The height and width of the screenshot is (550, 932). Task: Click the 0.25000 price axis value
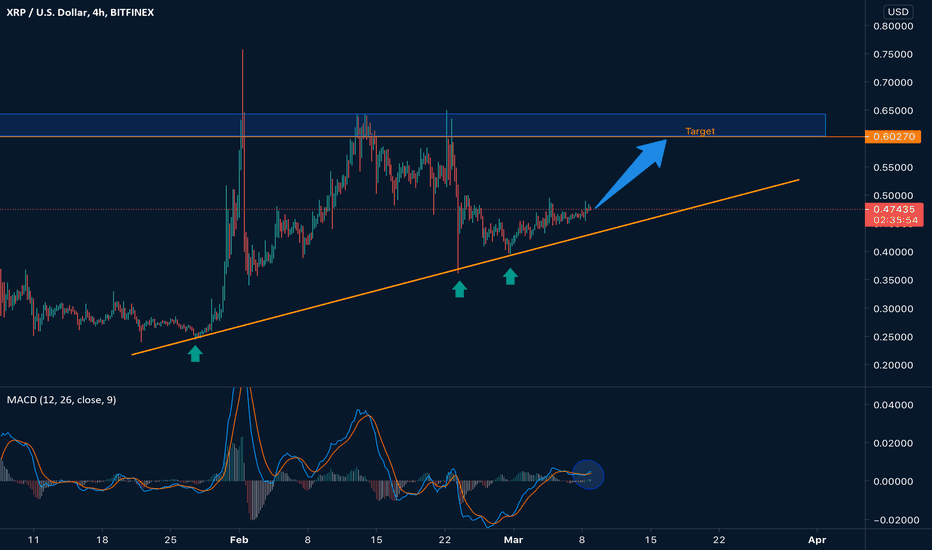tap(893, 337)
